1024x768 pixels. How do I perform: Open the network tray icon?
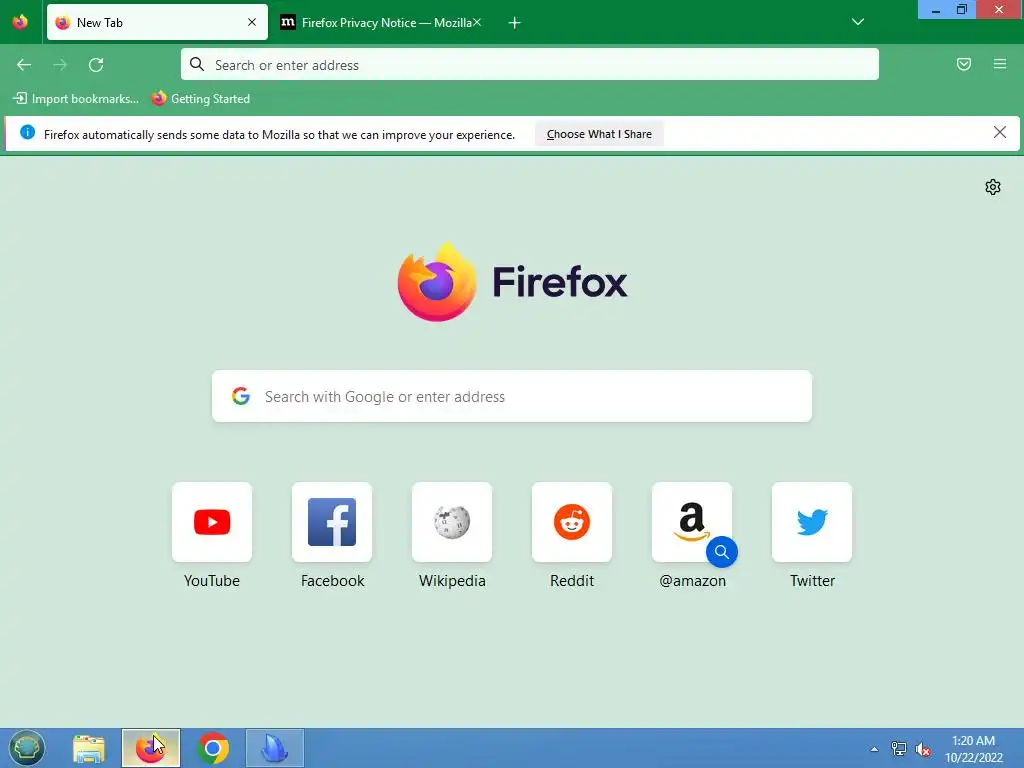point(899,749)
